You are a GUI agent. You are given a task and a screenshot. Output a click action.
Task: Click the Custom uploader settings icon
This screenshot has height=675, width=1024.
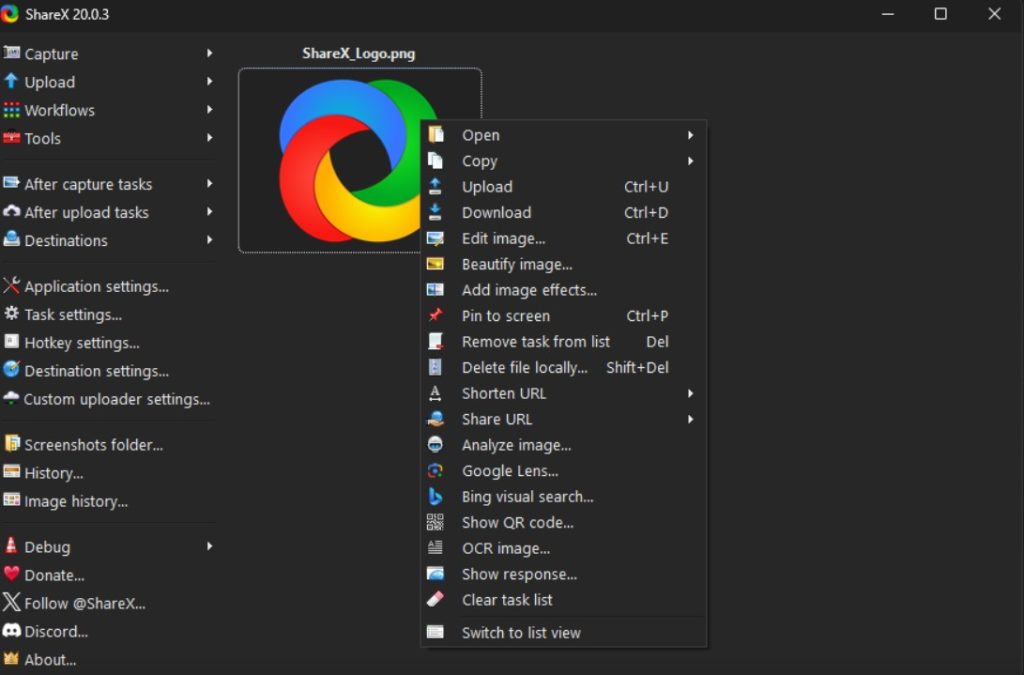pos(11,398)
